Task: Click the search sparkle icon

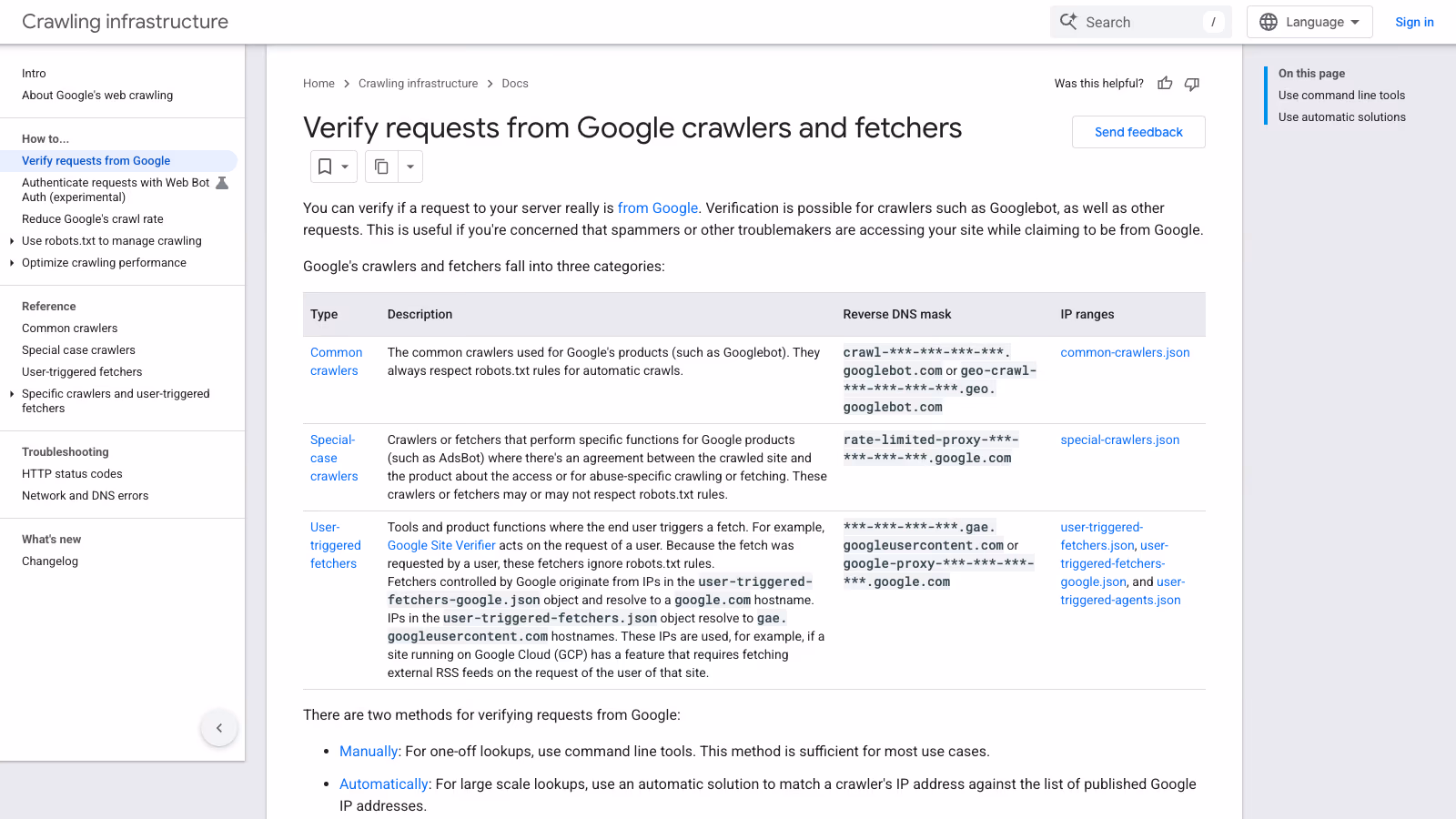Action: point(1068,22)
